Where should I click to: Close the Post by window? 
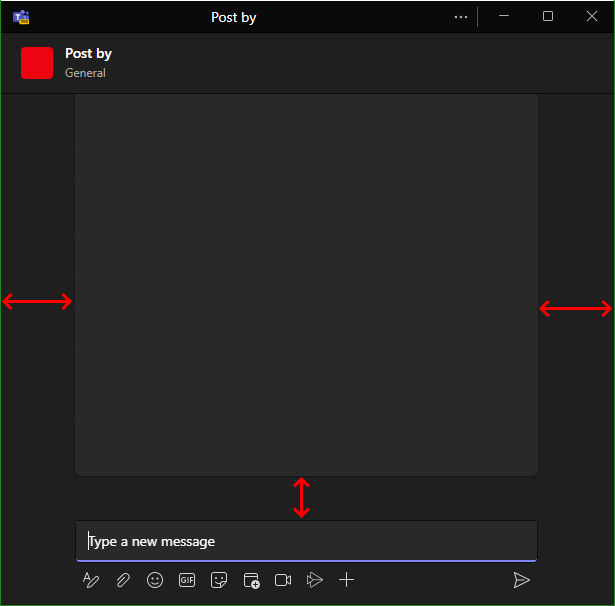click(x=592, y=16)
